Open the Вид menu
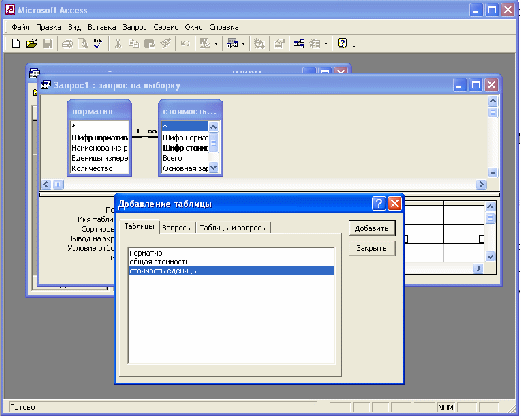Viewport: 521px width, 419px height. (75, 27)
